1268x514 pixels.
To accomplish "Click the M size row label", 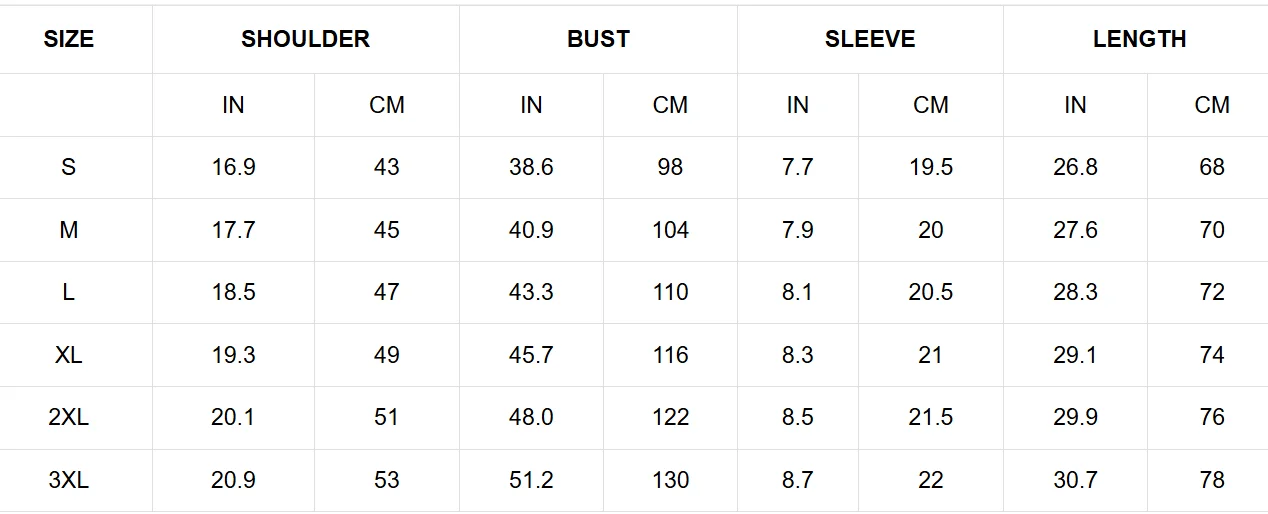I will coord(68,230).
